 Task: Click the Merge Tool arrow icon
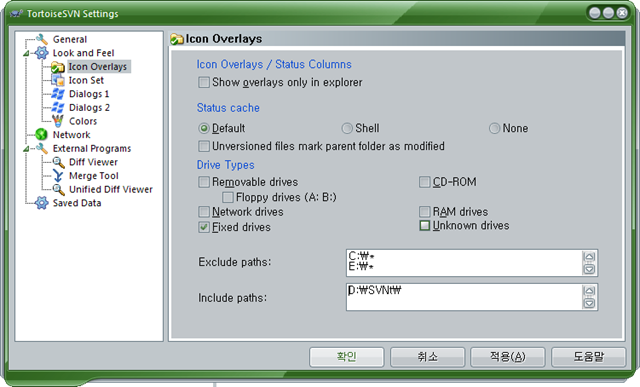click(x=58, y=176)
